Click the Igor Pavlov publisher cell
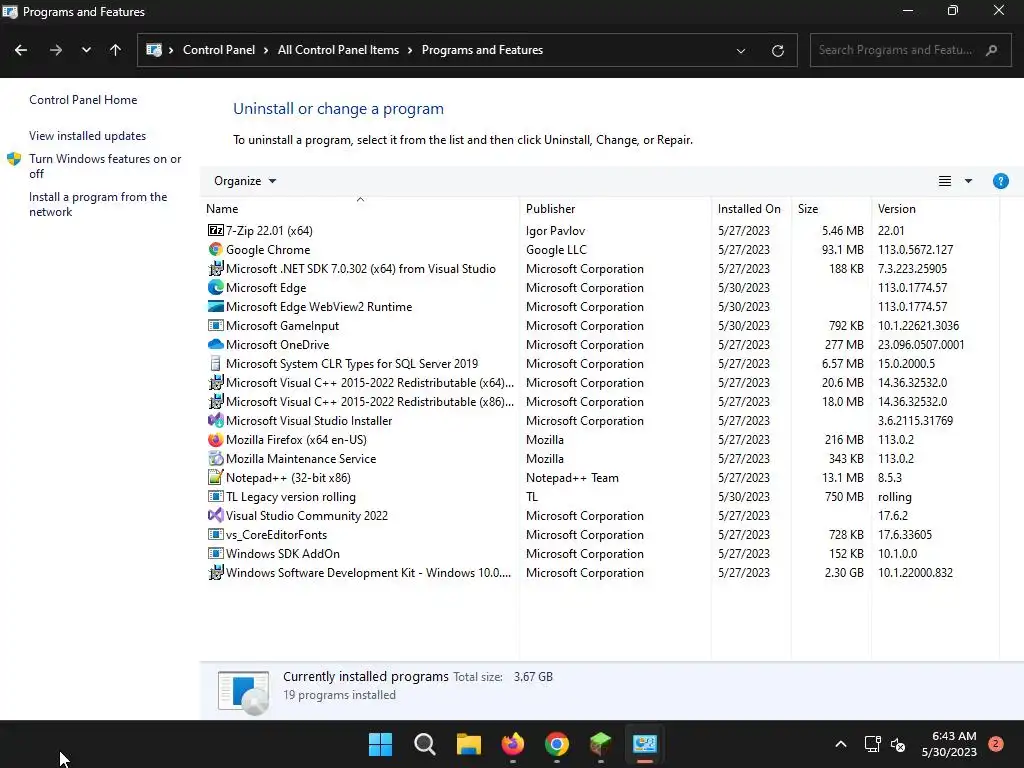 (555, 231)
